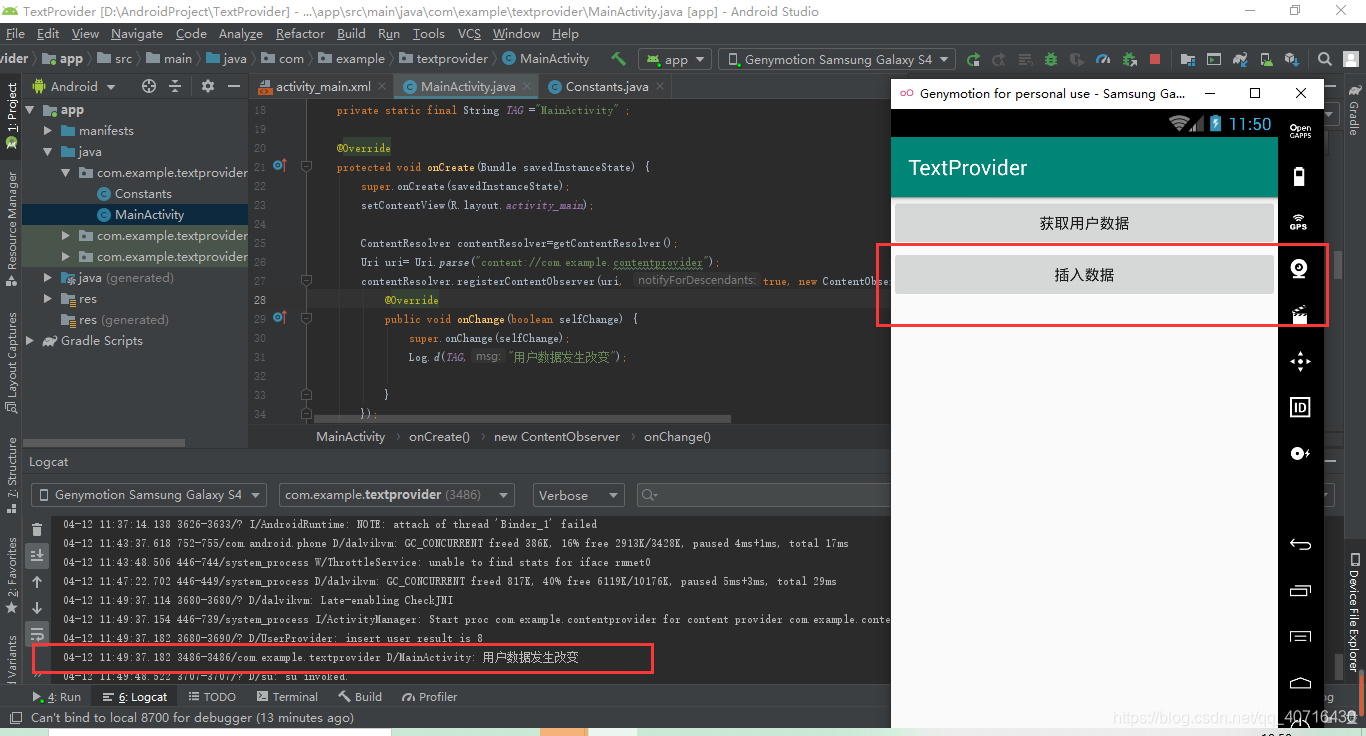Click Genymotion Android home button icon
1366x736 pixels.
tap(1299, 682)
